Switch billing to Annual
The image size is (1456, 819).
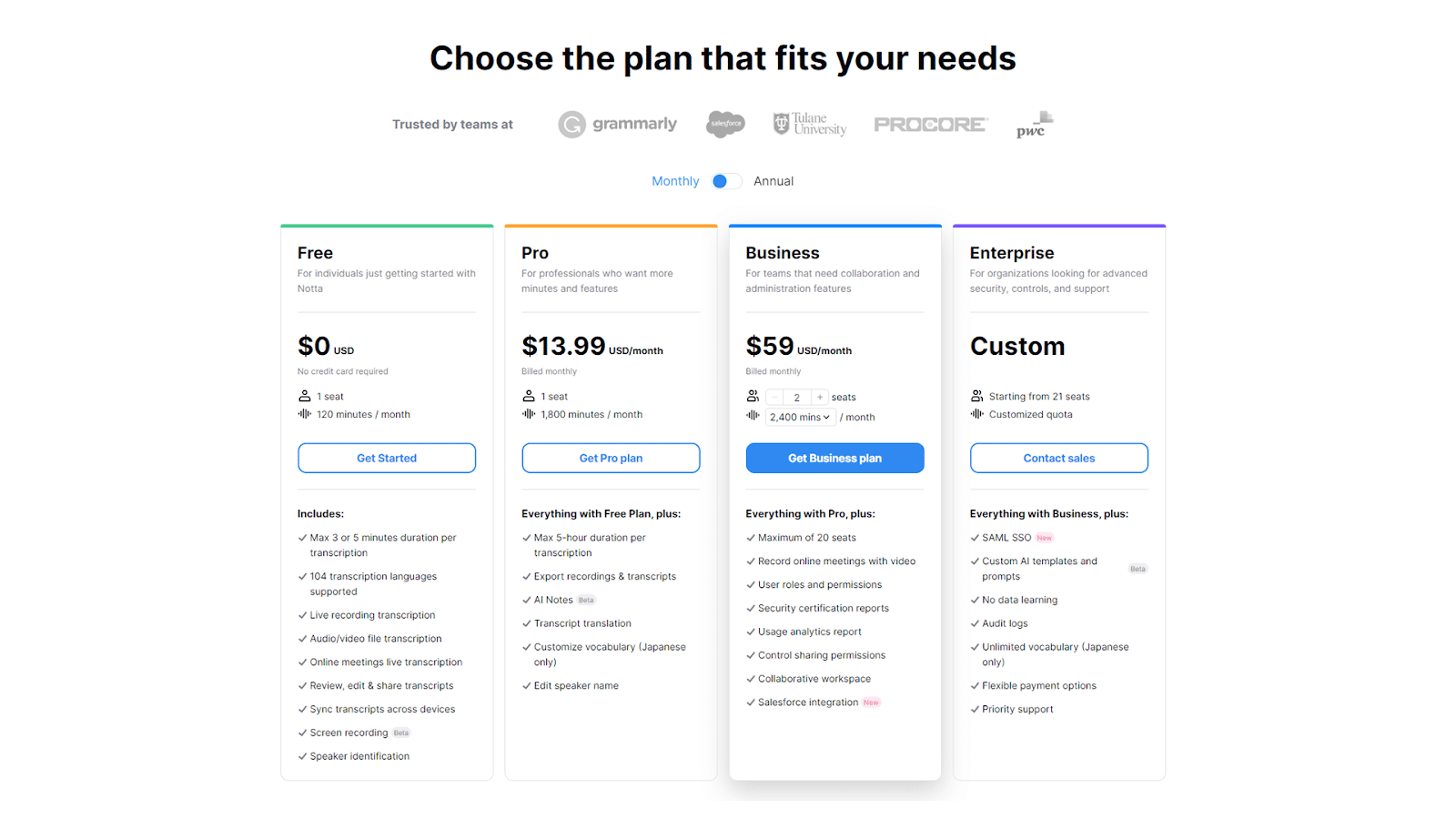[x=773, y=180]
